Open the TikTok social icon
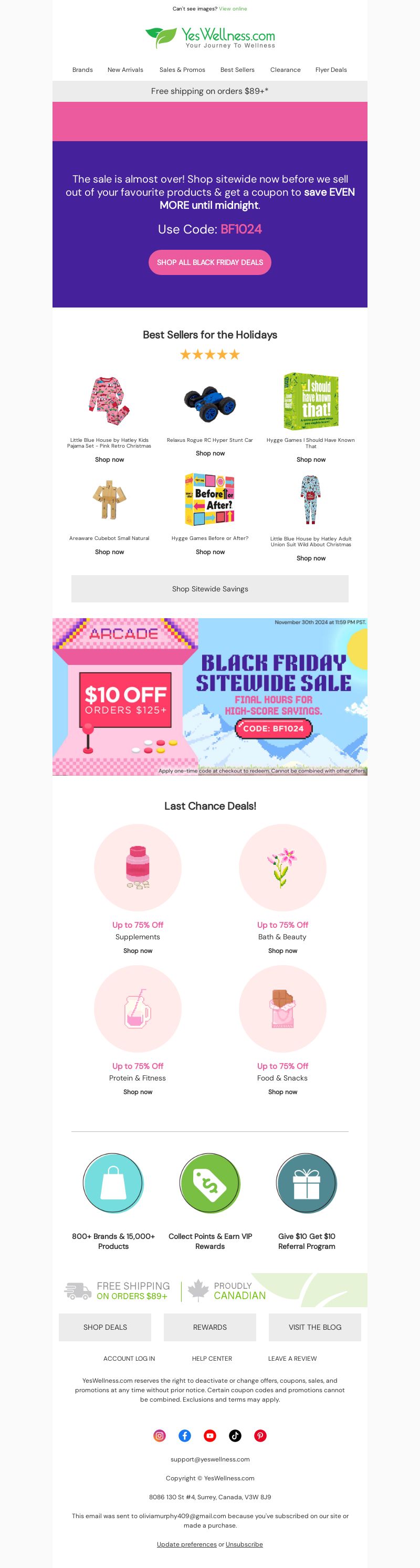The height and width of the screenshot is (1568, 420). coord(235,1435)
